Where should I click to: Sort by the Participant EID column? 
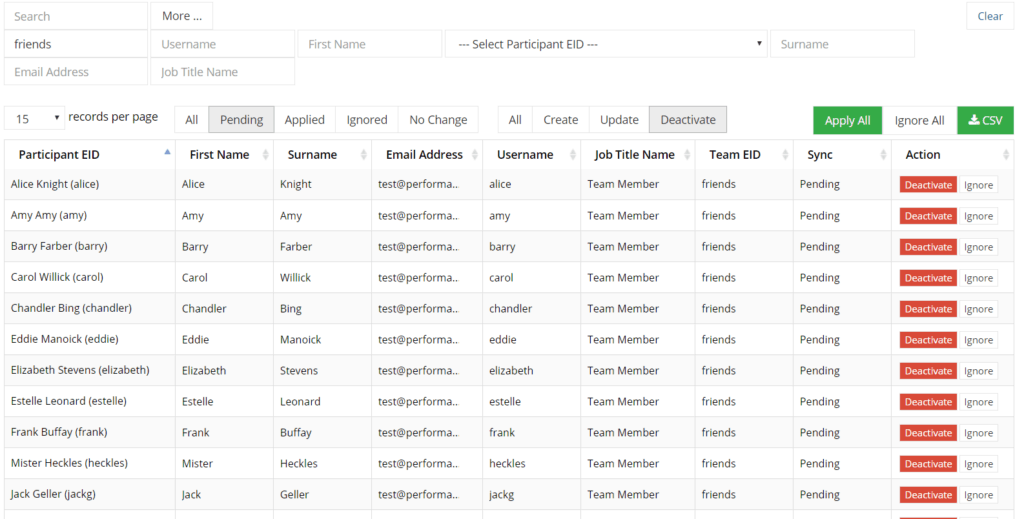coord(89,155)
